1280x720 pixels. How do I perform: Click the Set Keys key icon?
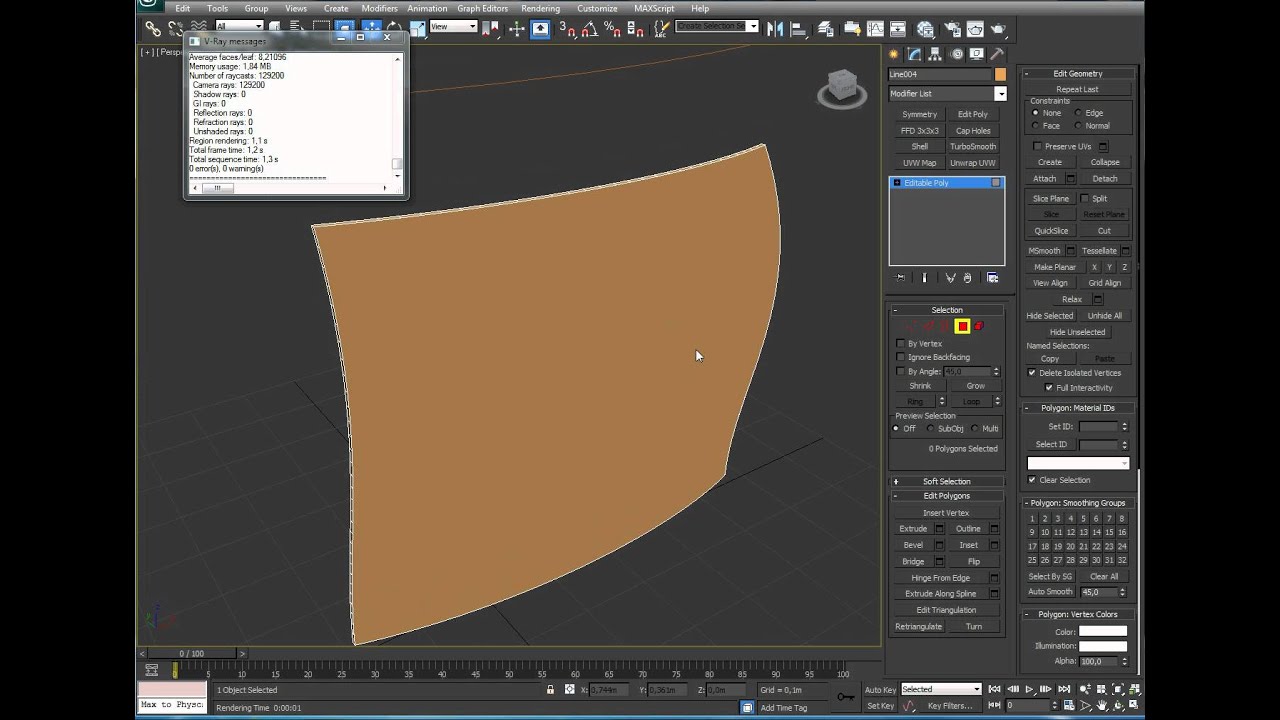click(847, 697)
